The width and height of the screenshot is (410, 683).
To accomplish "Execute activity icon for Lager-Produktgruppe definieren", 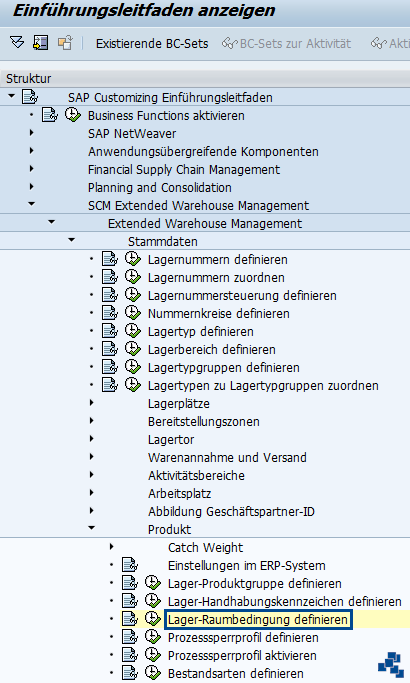I will click(x=153, y=583).
